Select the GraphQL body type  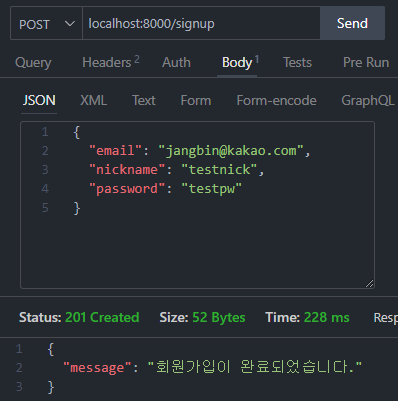point(368,100)
